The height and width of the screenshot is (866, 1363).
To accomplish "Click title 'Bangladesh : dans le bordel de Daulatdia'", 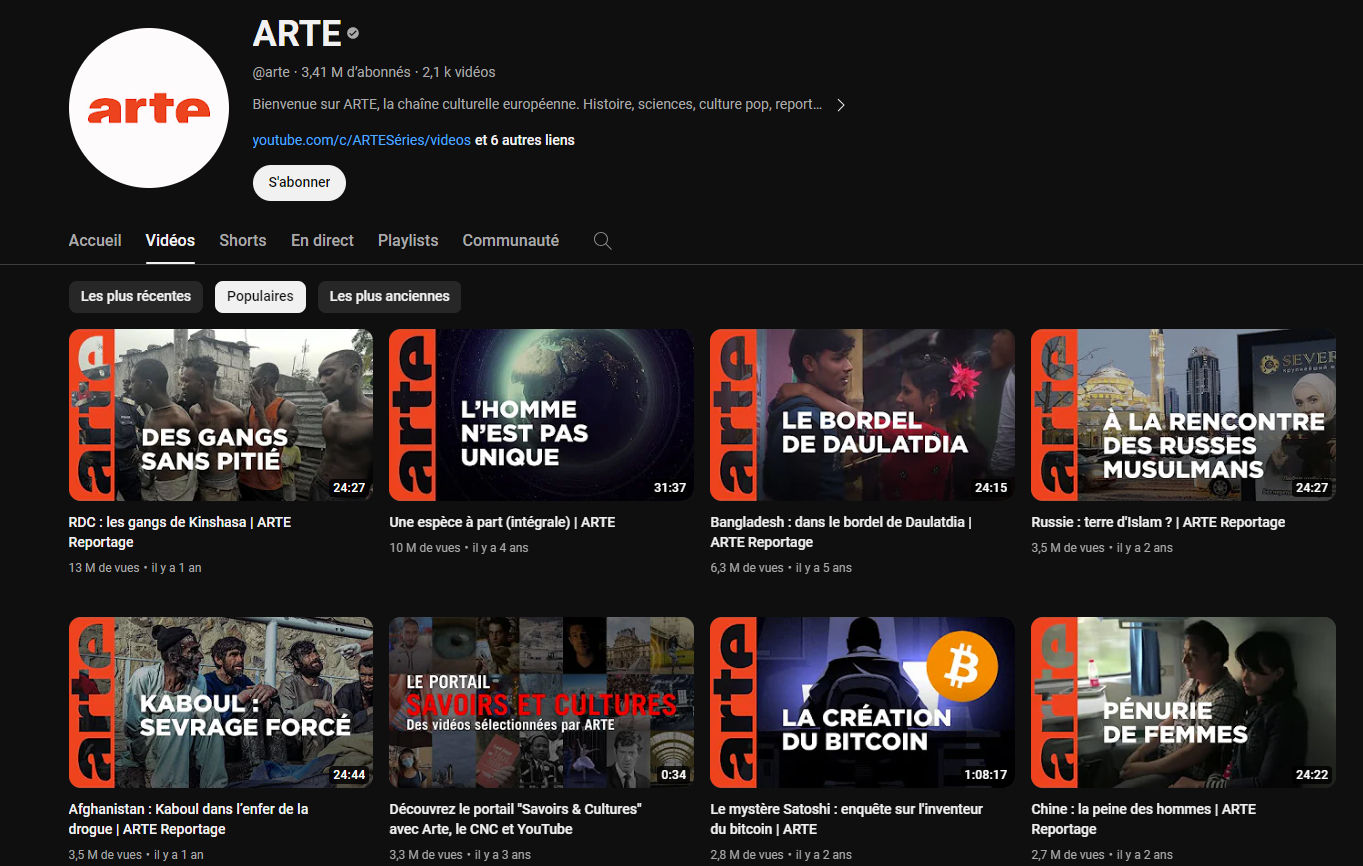I will coord(841,532).
